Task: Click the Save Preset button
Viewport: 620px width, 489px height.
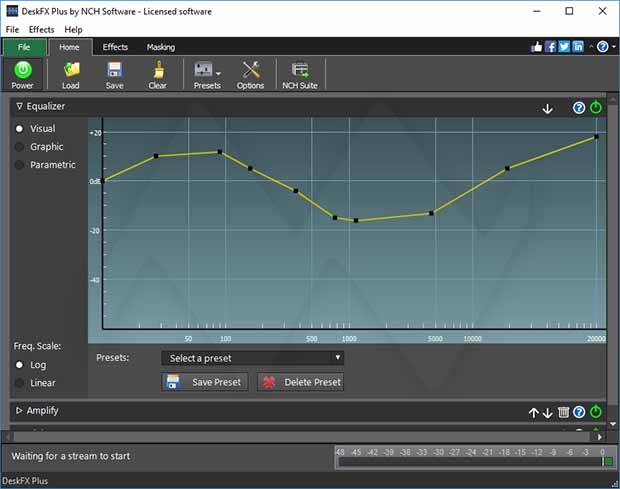Action: [205, 382]
